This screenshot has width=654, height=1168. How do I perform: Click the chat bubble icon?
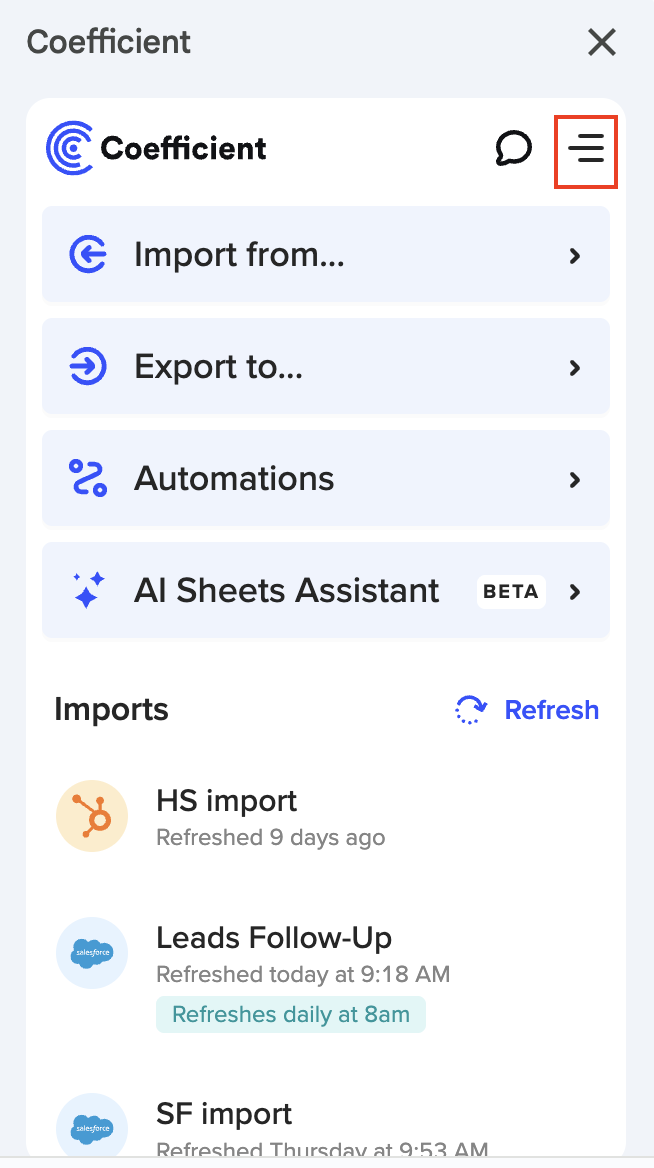click(x=513, y=149)
